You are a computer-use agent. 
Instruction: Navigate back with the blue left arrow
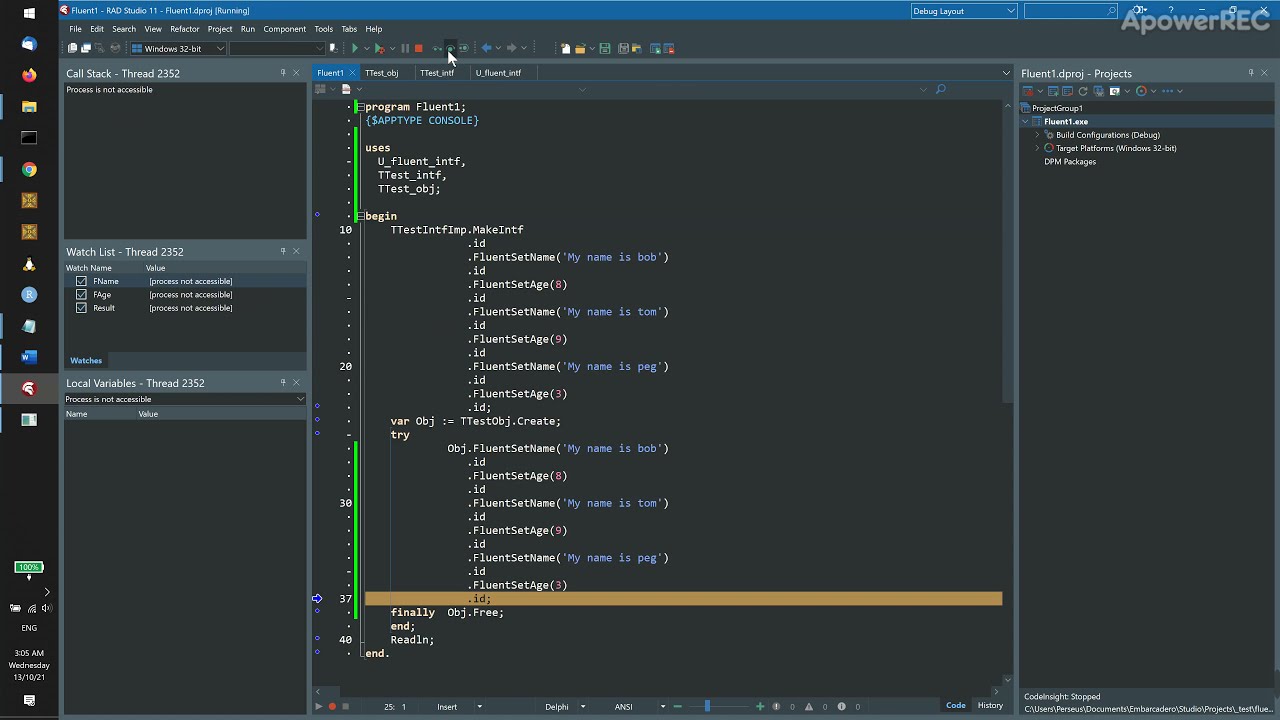pos(486,48)
